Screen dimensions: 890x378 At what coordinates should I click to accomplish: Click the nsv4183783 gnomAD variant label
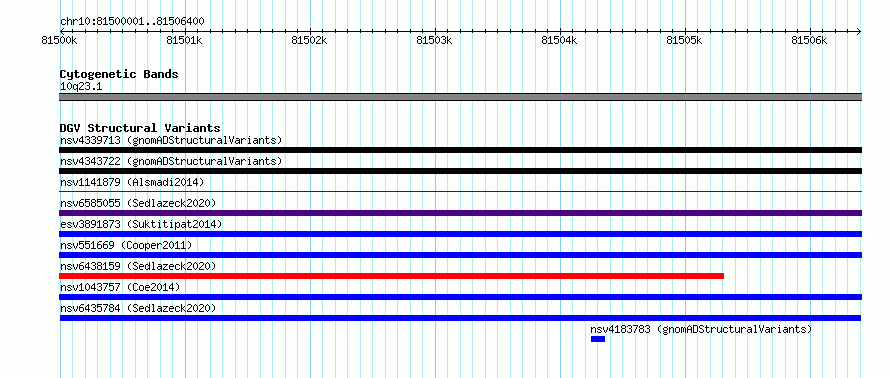pyautogui.click(x=701, y=329)
